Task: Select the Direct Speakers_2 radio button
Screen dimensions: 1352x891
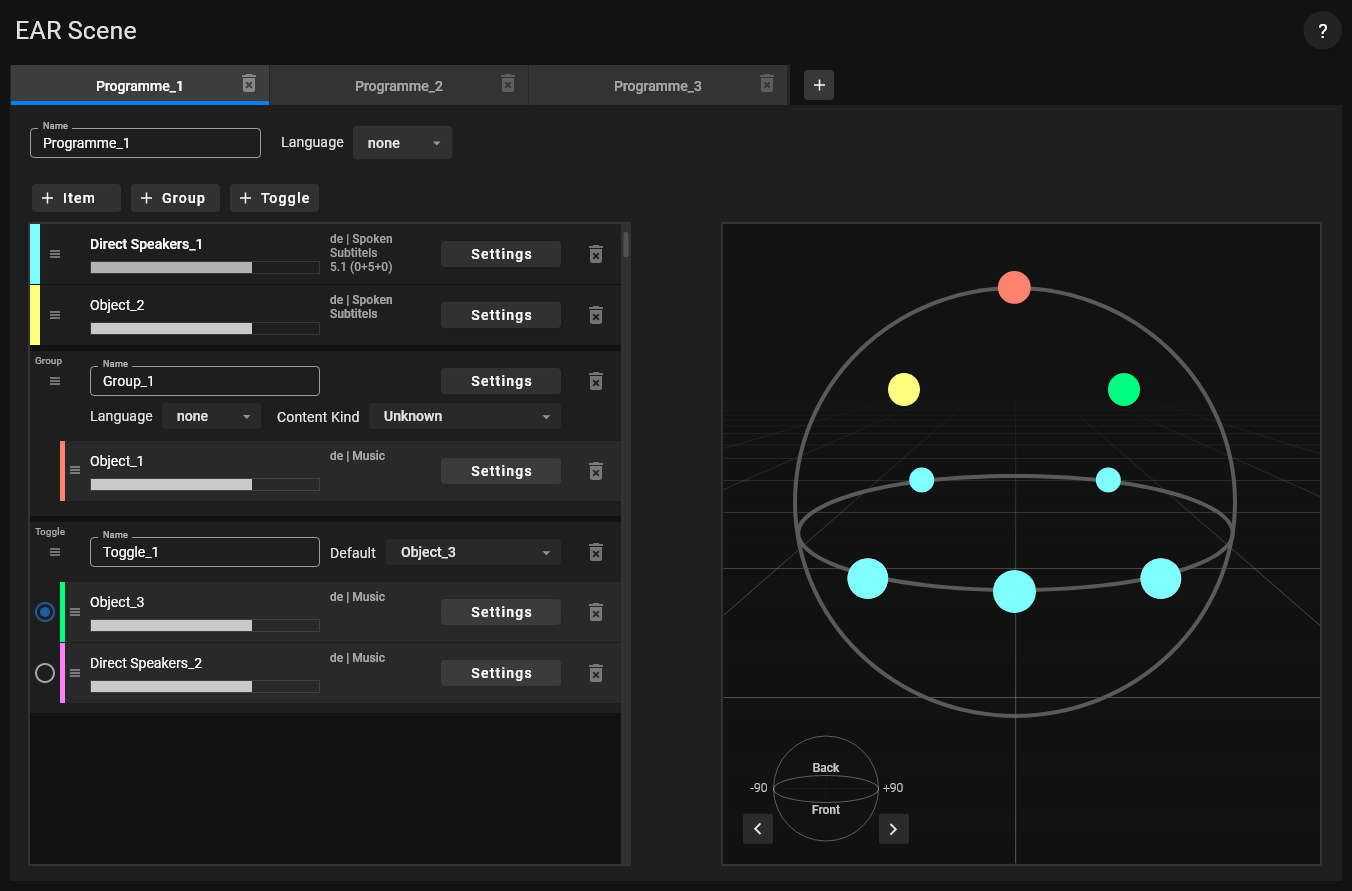Action: (45, 673)
